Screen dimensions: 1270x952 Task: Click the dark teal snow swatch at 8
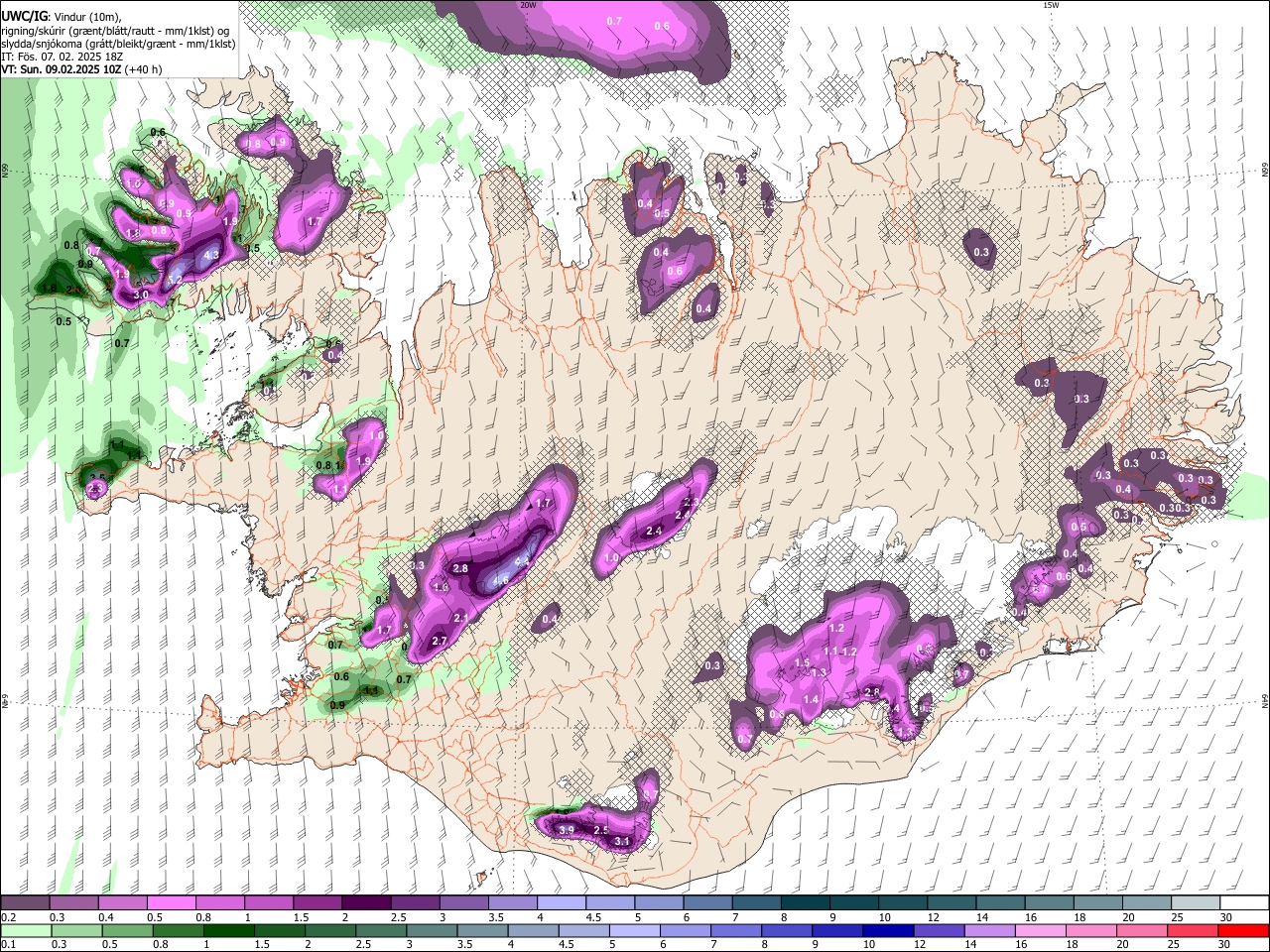[806, 902]
